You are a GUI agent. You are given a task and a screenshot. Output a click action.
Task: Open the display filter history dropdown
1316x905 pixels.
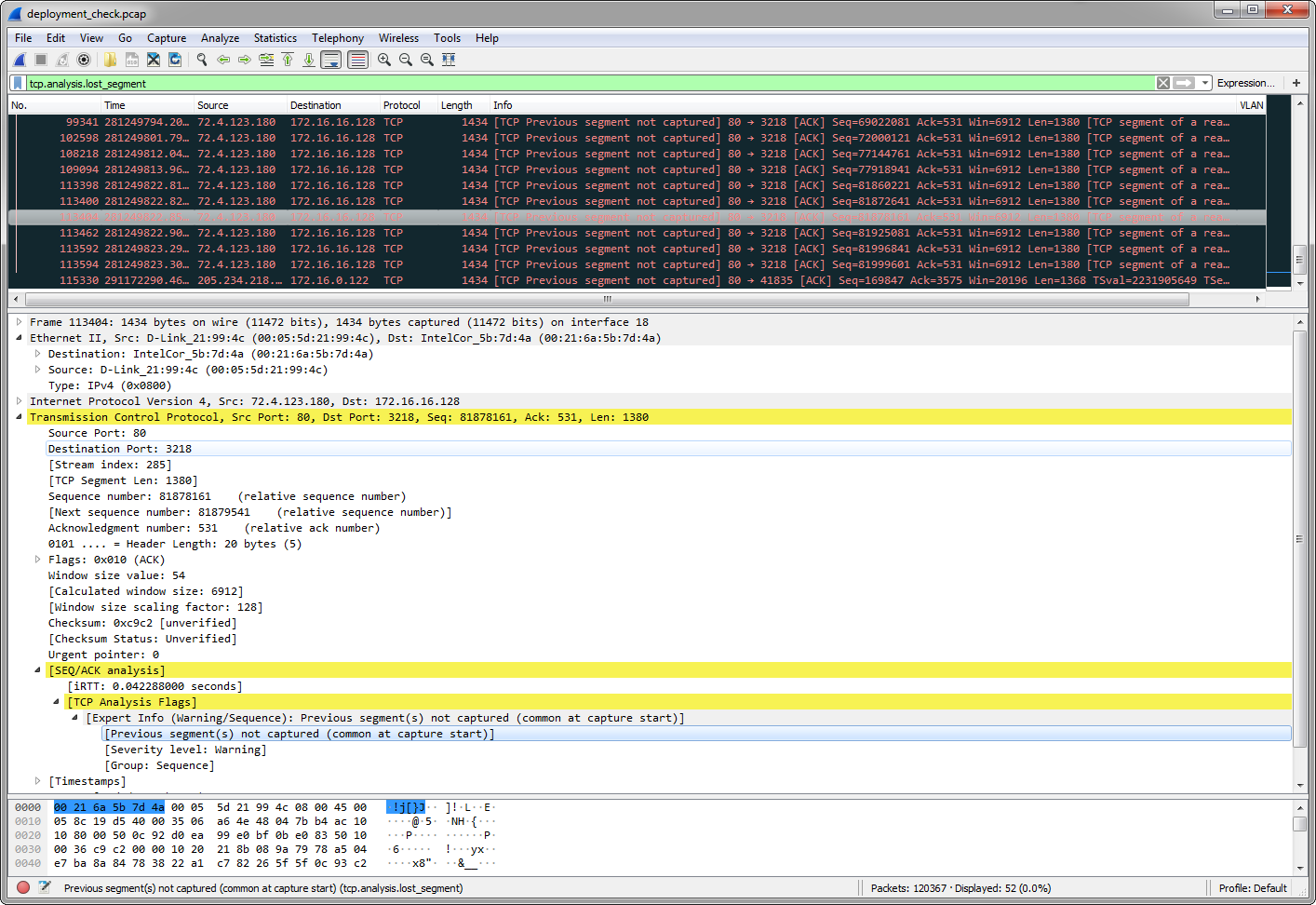point(1205,83)
